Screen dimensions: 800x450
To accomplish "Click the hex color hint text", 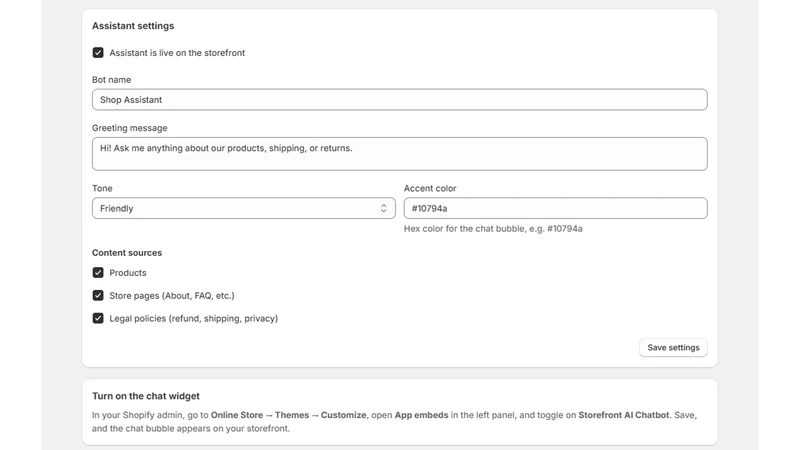I will click(493, 229).
